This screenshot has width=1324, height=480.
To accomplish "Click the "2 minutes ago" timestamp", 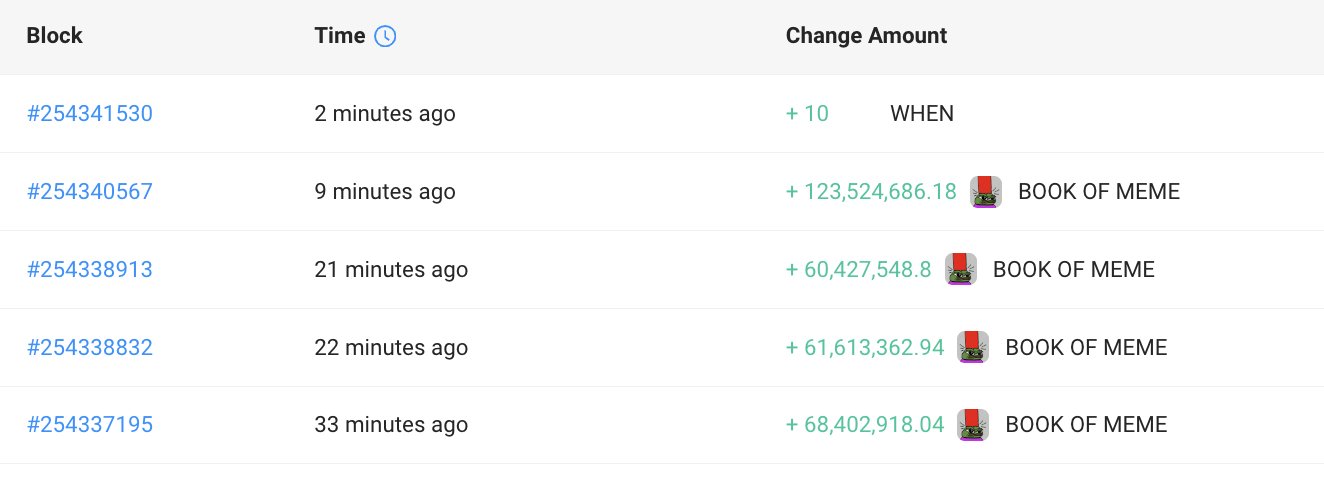I will click(385, 114).
